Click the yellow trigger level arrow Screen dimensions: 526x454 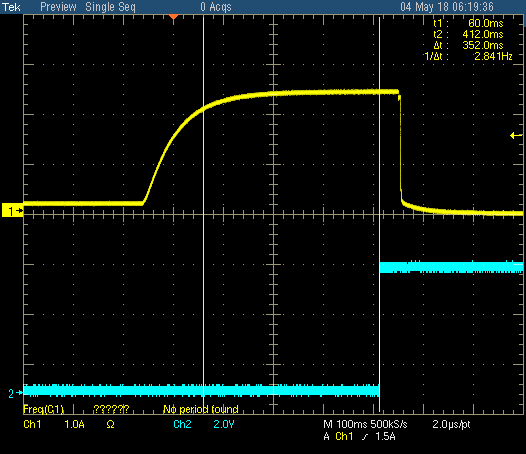(516, 136)
